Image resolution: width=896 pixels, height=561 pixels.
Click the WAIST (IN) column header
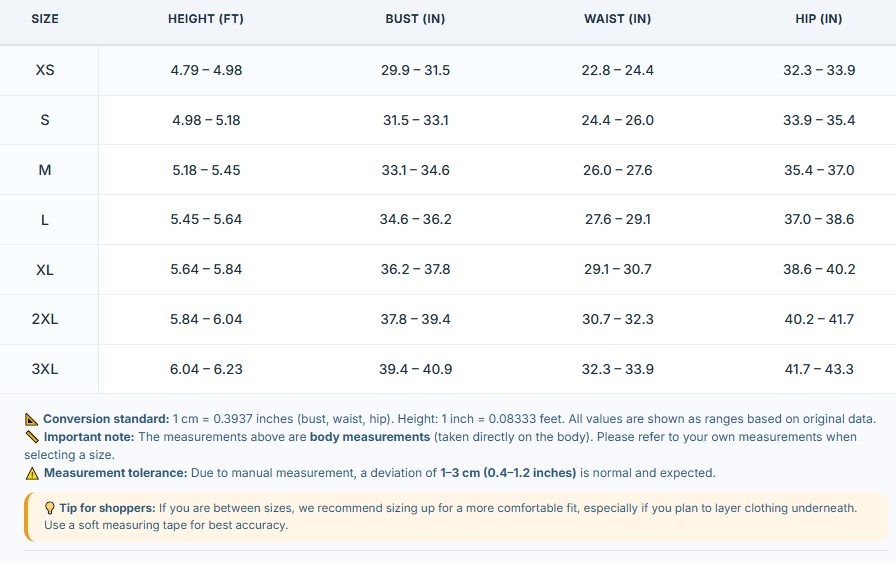click(618, 19)
